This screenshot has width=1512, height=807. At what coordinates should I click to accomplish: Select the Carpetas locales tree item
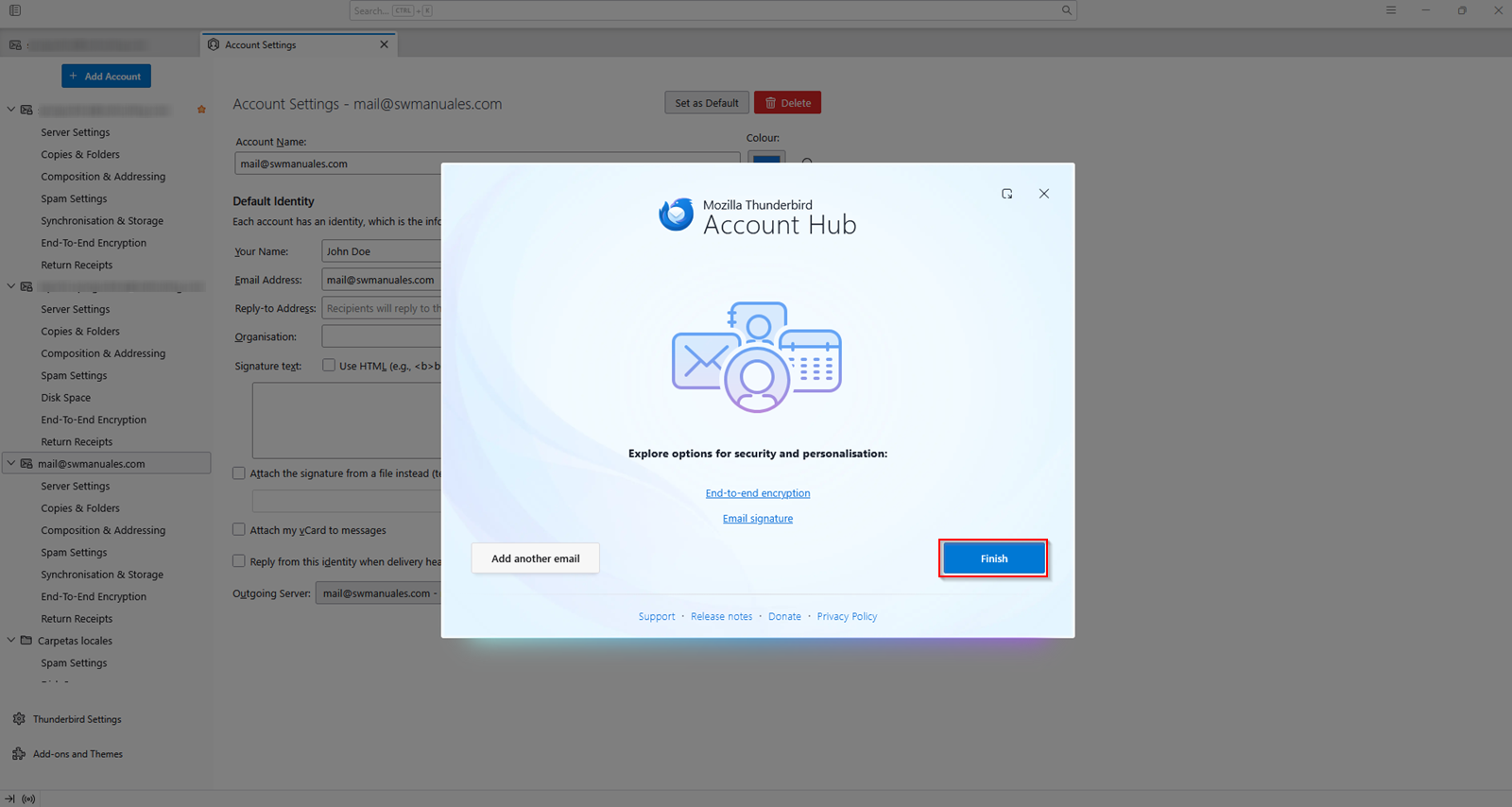tap(75, 641)
